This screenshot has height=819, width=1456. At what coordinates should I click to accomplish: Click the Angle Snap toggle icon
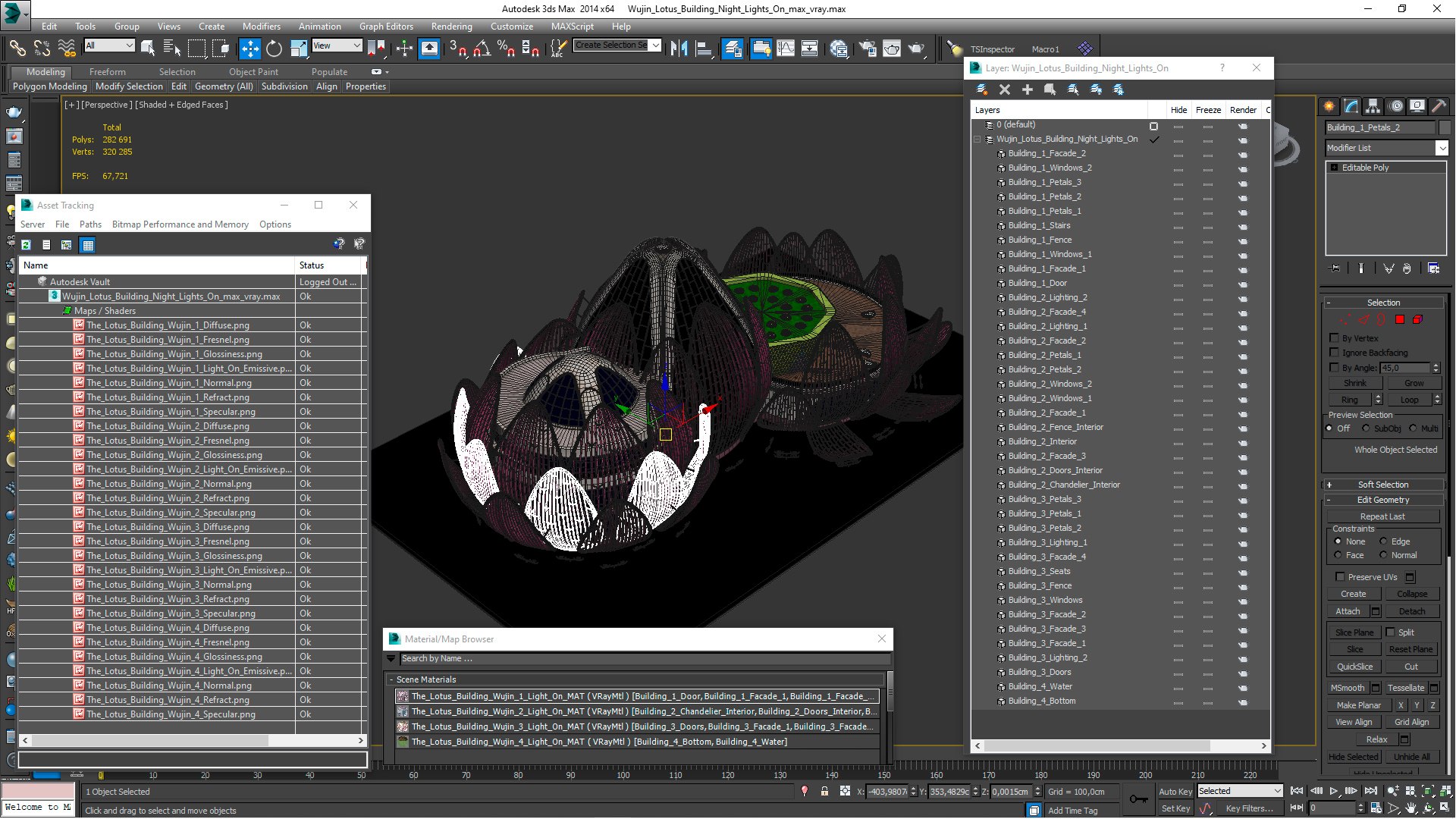(x=482, y=49)
